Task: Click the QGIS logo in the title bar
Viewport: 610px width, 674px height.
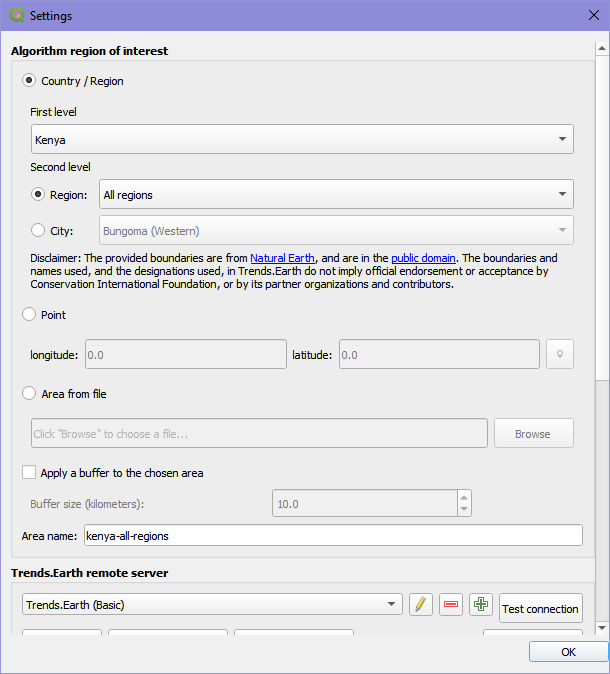Action: click(17, 15)
